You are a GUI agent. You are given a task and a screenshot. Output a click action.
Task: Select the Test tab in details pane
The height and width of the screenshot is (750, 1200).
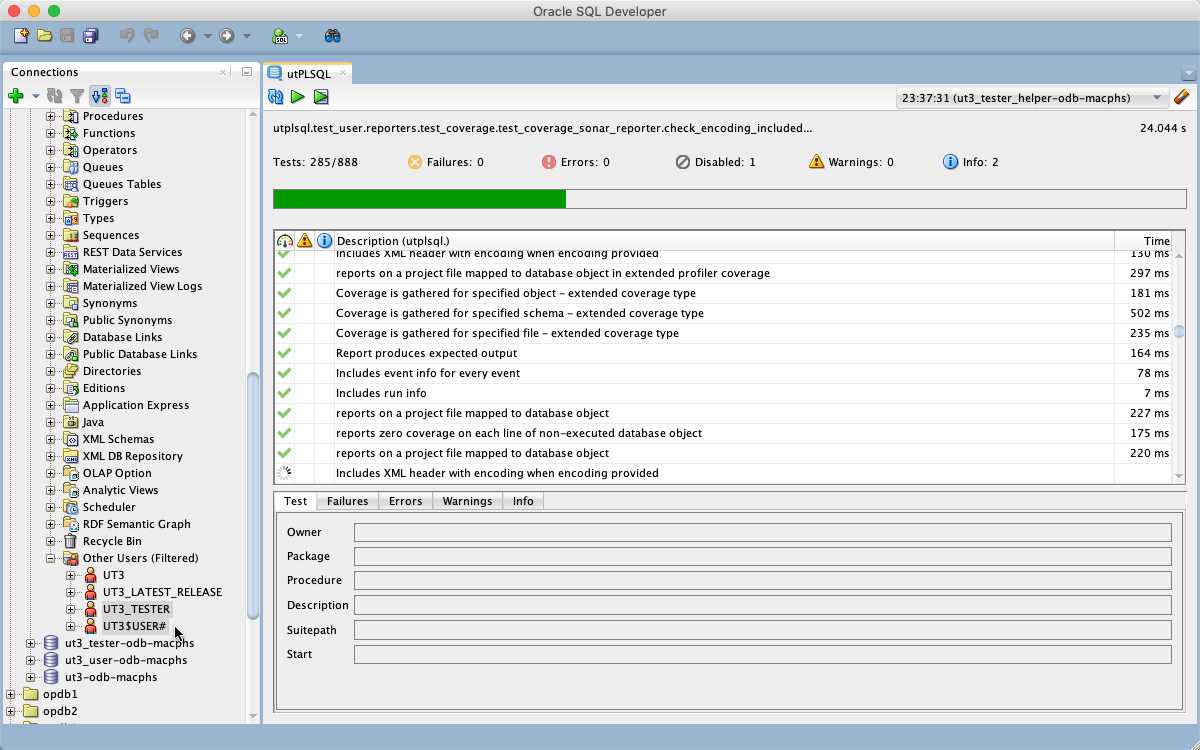pos(296,501)
